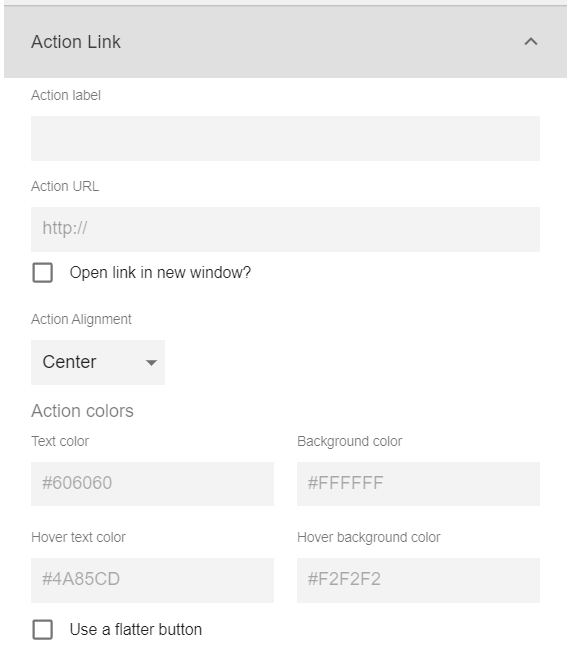This screenshot has height=645, width=576.
Task: Click the caret arrow in the Center dropdown
Action: [151, 363]
